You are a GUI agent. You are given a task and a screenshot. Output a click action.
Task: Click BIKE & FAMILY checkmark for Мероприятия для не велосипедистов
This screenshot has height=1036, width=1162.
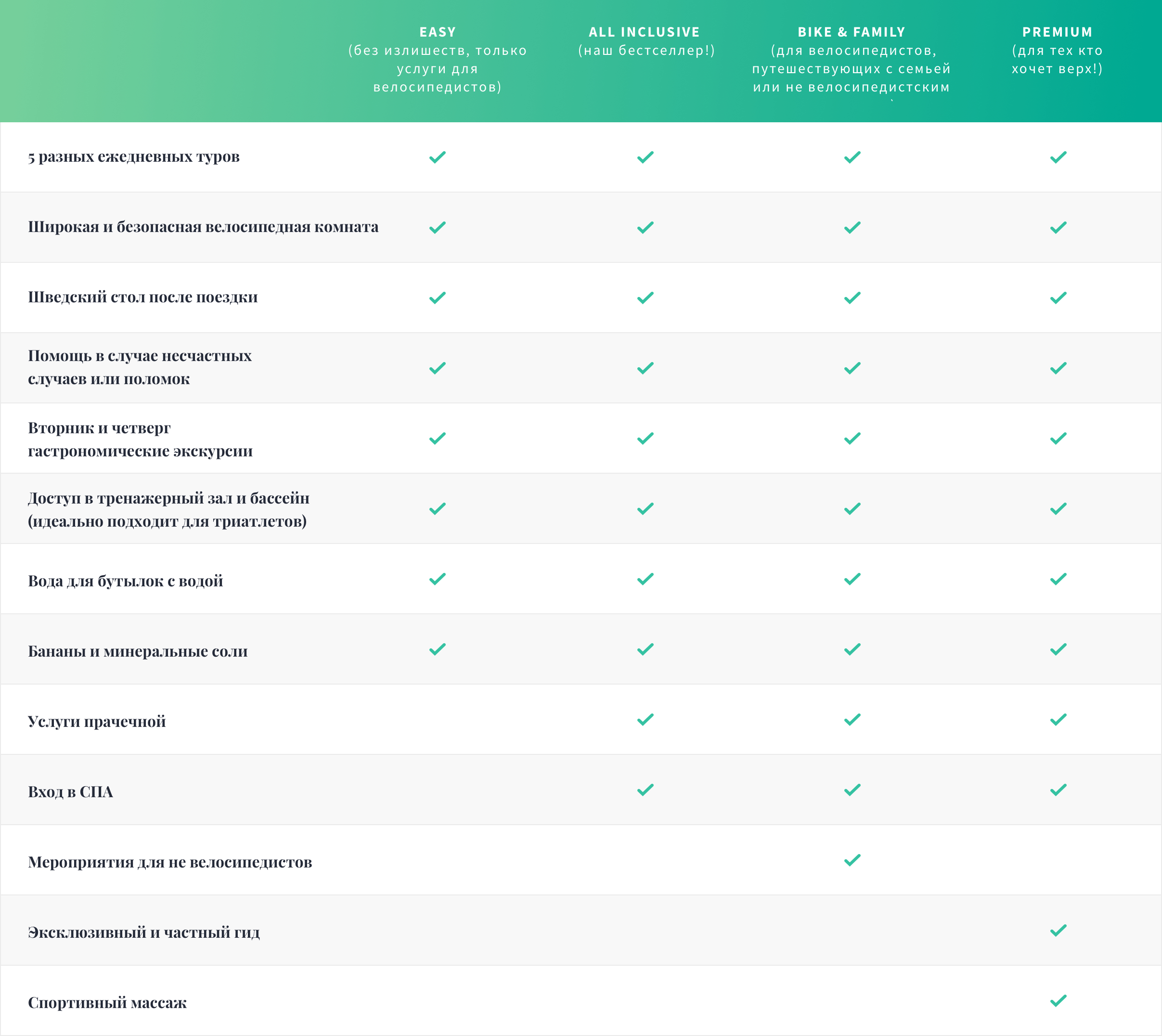pyautogui.click(x=852, y=860)
